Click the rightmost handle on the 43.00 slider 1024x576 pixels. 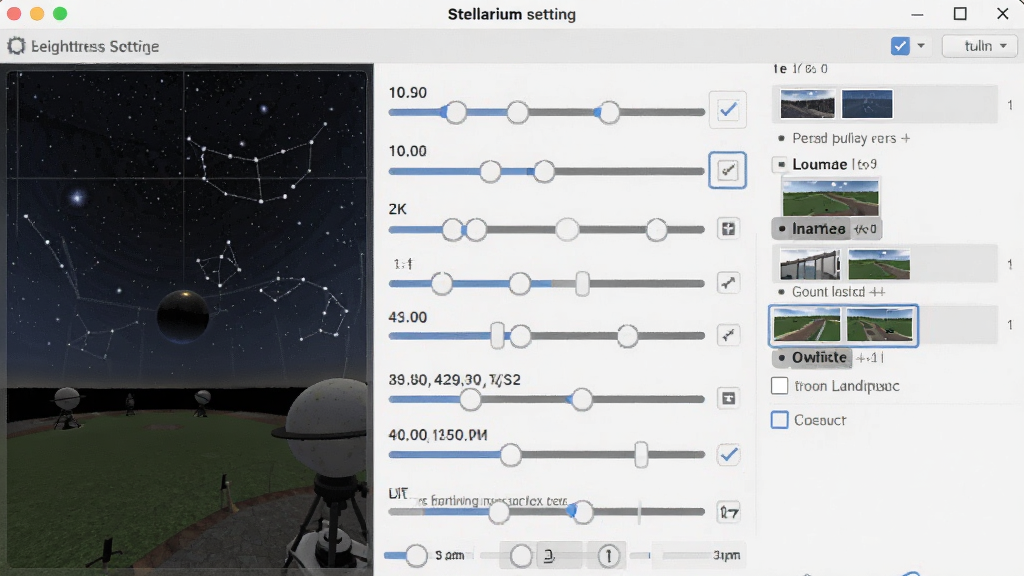pos(627,336)
